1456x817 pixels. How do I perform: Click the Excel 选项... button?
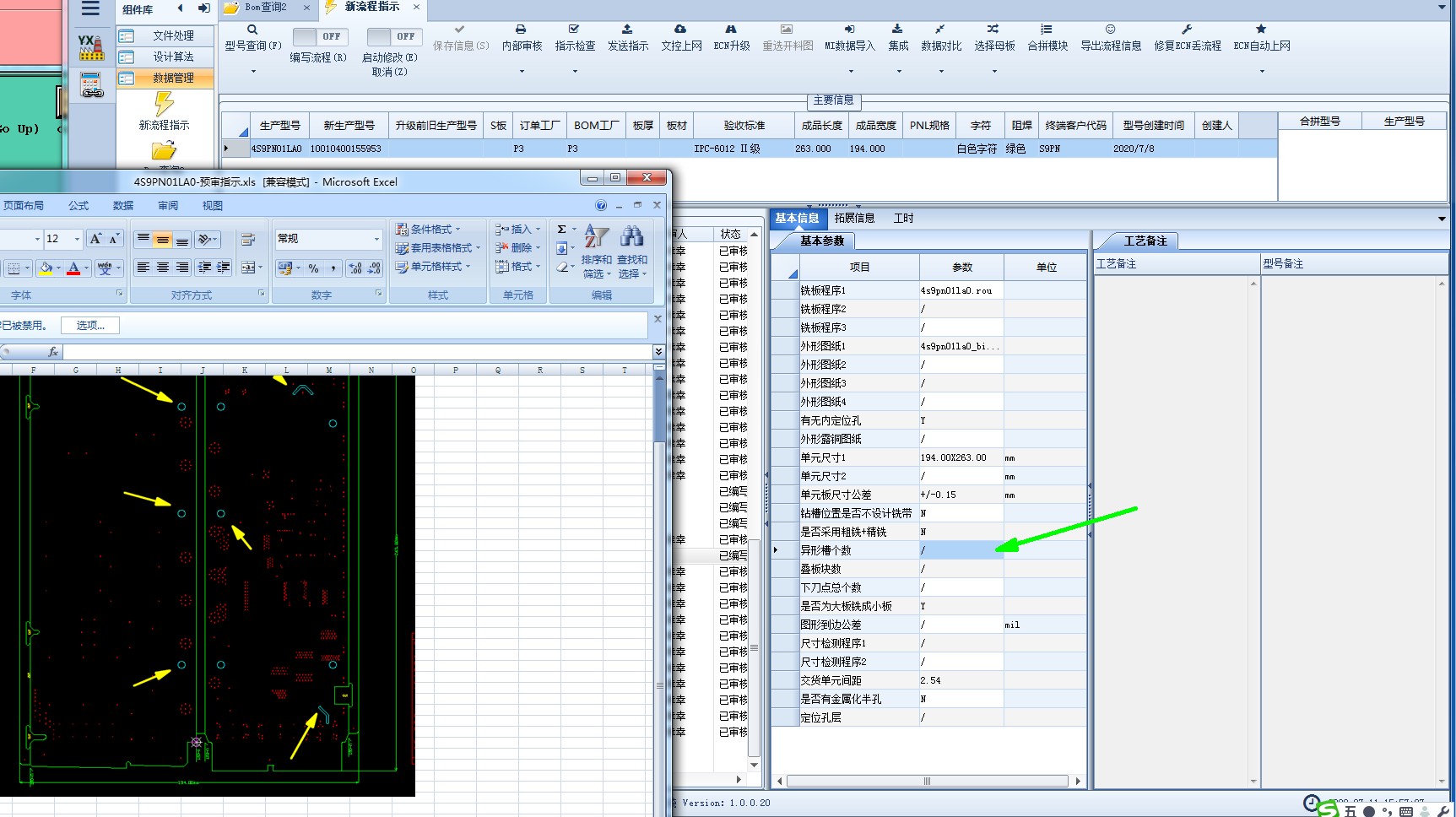click(90, 326)
